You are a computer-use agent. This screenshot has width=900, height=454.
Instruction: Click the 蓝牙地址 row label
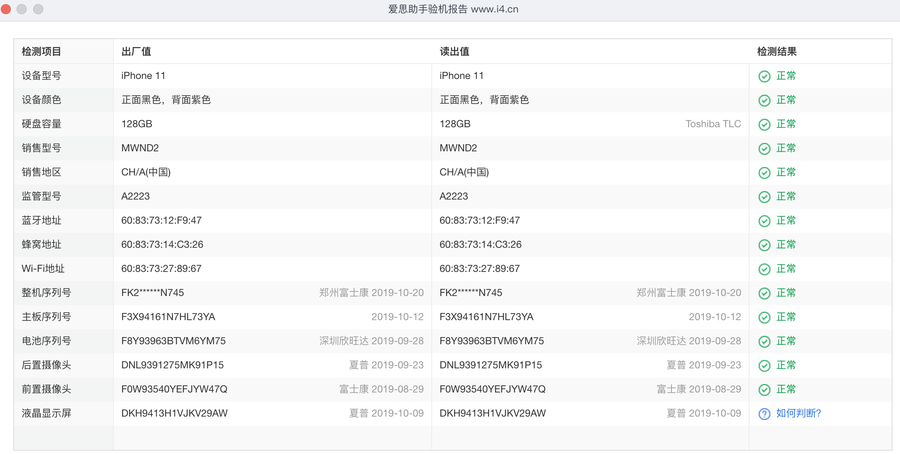[41, 220]
